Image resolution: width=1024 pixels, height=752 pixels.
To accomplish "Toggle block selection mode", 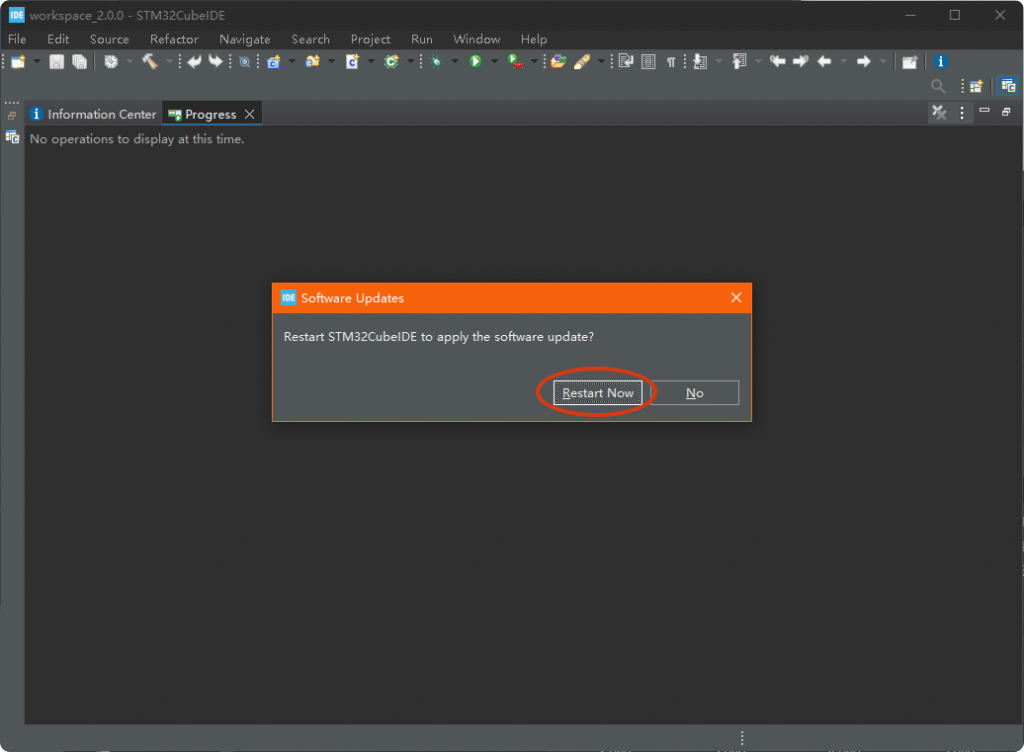I will (x=648, y=62).
